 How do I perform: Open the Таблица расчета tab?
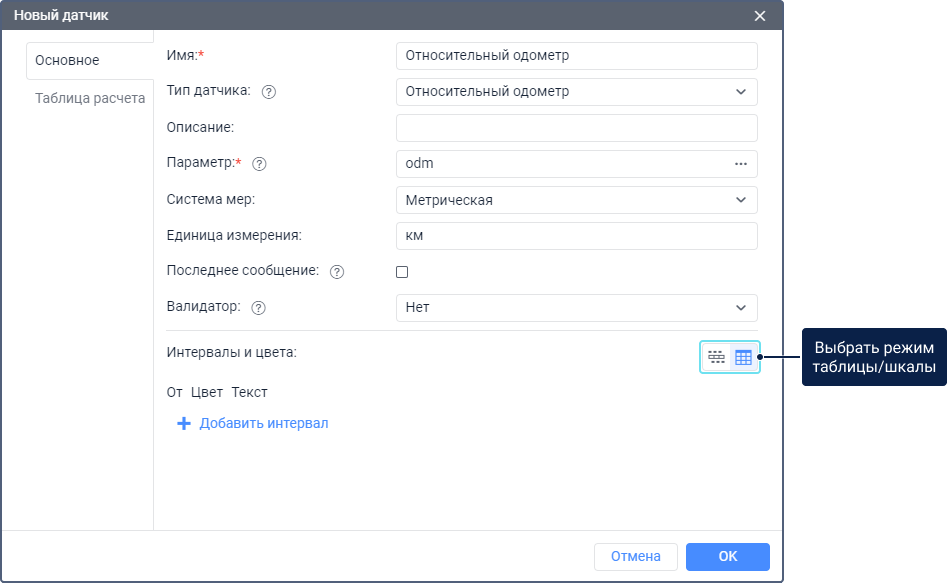point(90,99)
